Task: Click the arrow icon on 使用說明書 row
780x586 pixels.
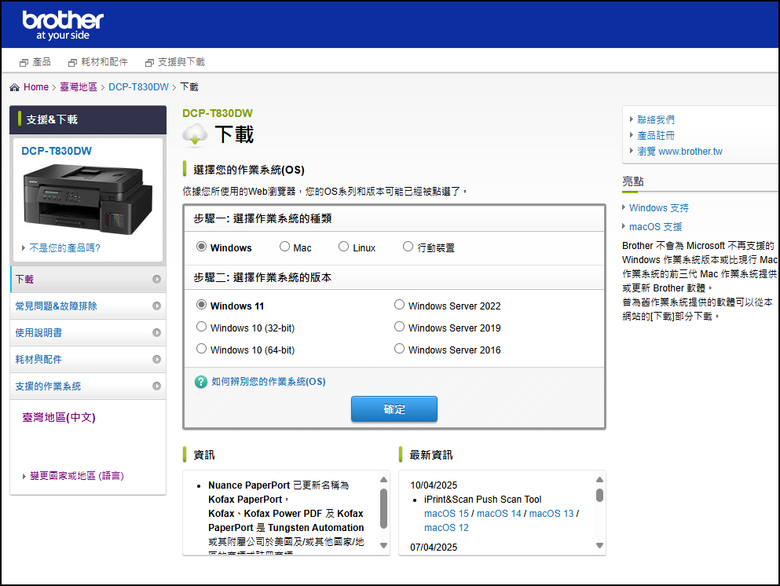Action: tap(157, 332)
